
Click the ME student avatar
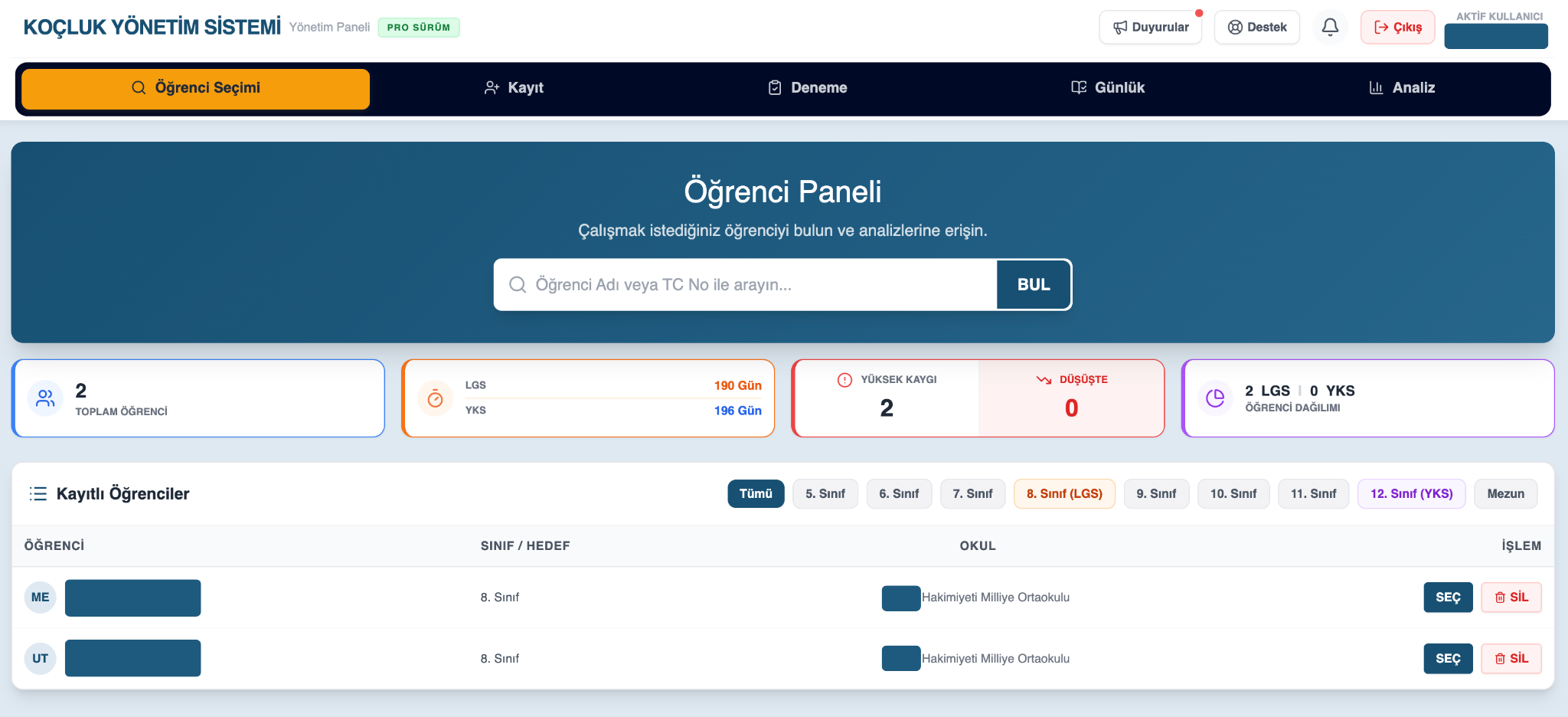click(x=41, y=597)
